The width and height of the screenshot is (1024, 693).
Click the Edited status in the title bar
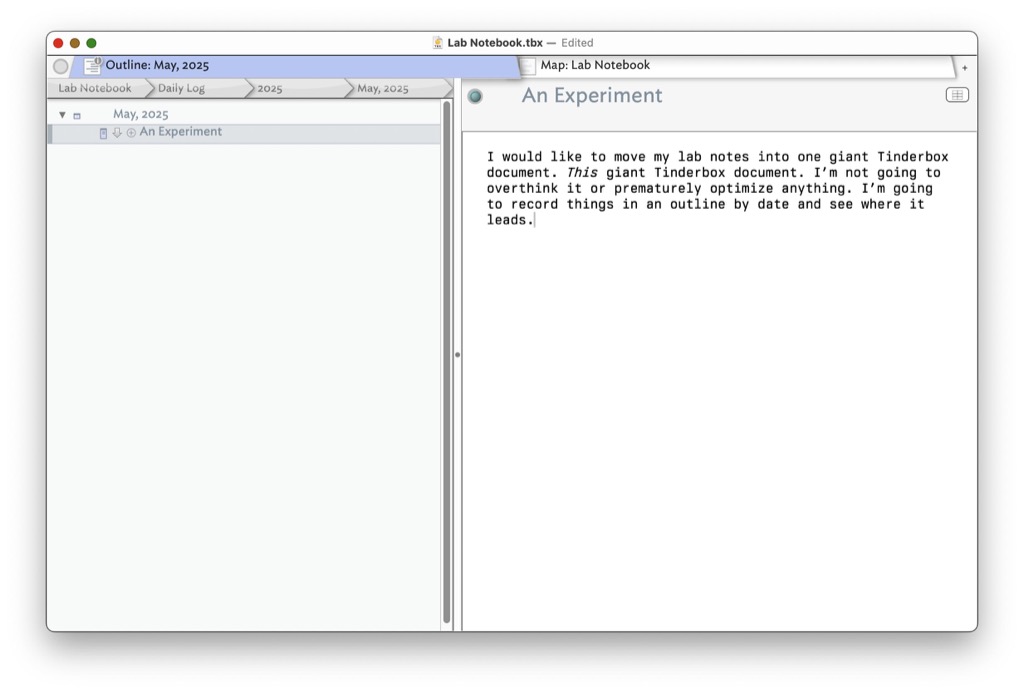[577, 42]
